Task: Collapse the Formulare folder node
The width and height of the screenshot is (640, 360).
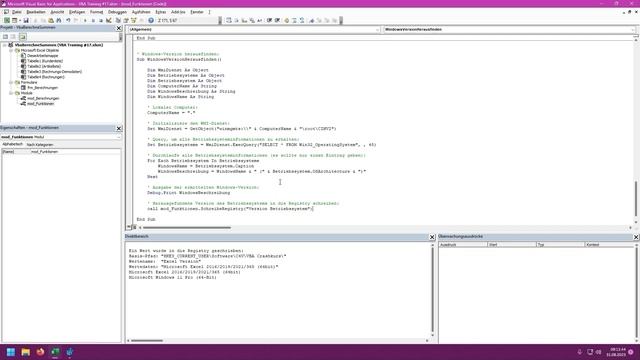Action: (11, 82)
